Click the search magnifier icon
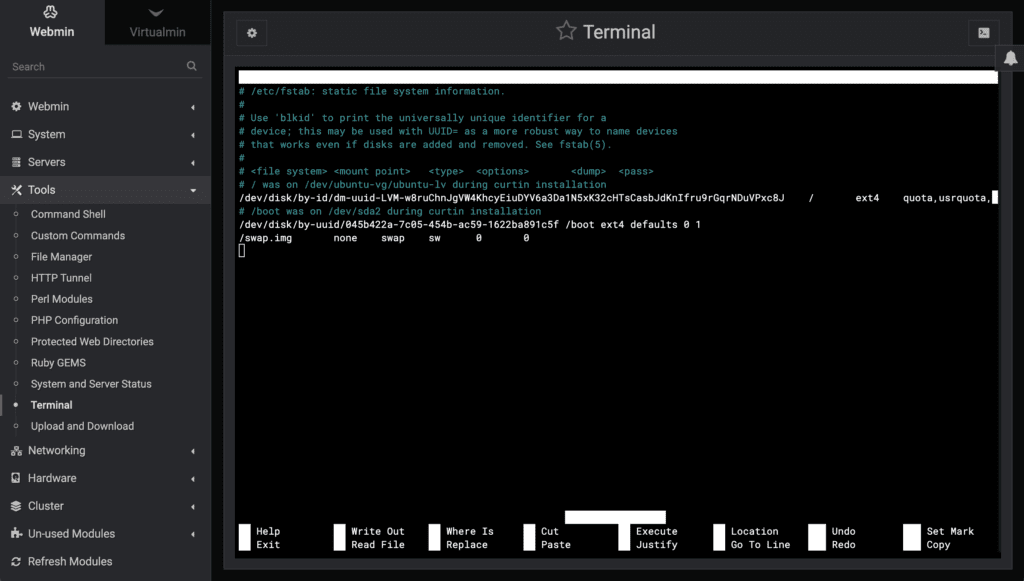The width and height of the screenshot is (1024, 581). coord(190,66)
